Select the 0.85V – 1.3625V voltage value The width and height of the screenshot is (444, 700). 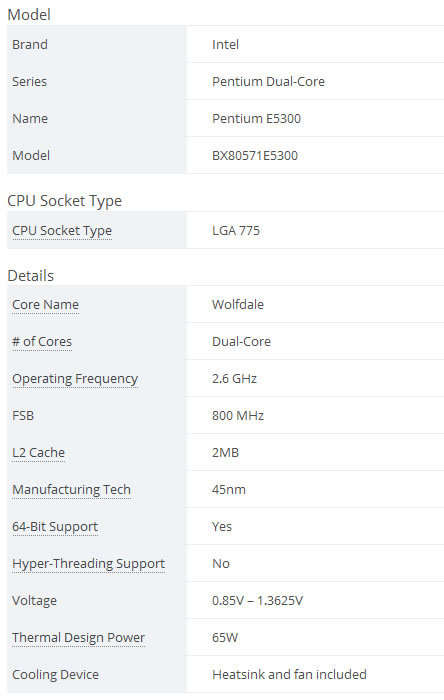[x=257, y=600]
